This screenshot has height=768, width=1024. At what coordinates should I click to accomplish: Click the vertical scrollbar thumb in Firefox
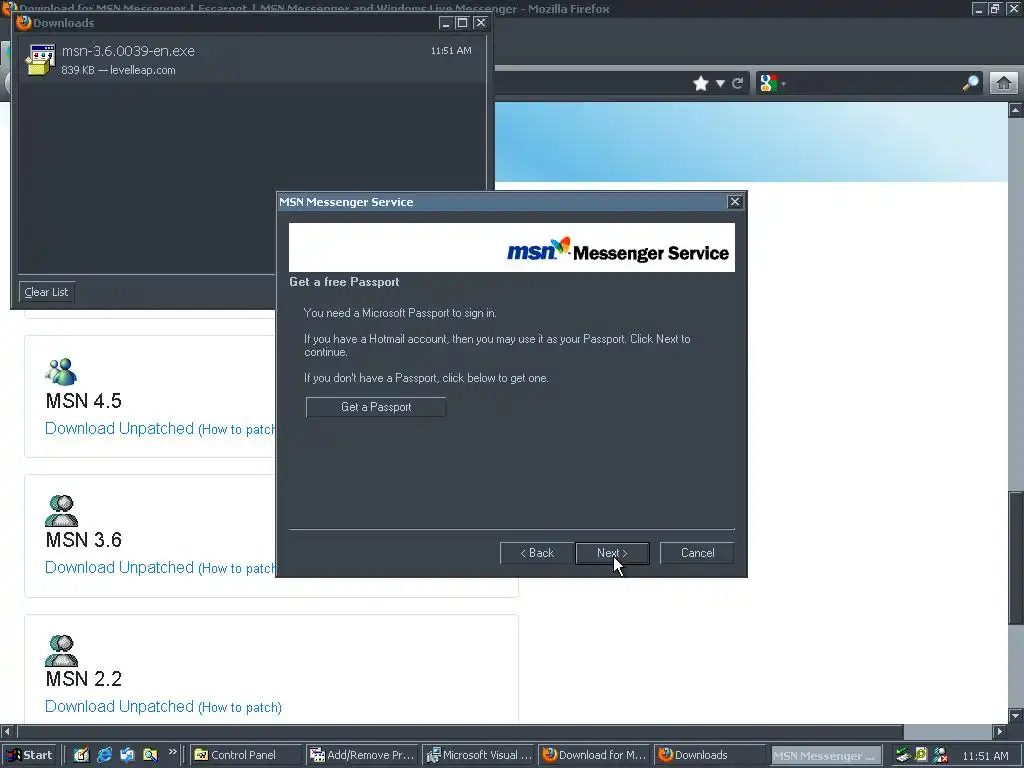(x=1016, y=556)
